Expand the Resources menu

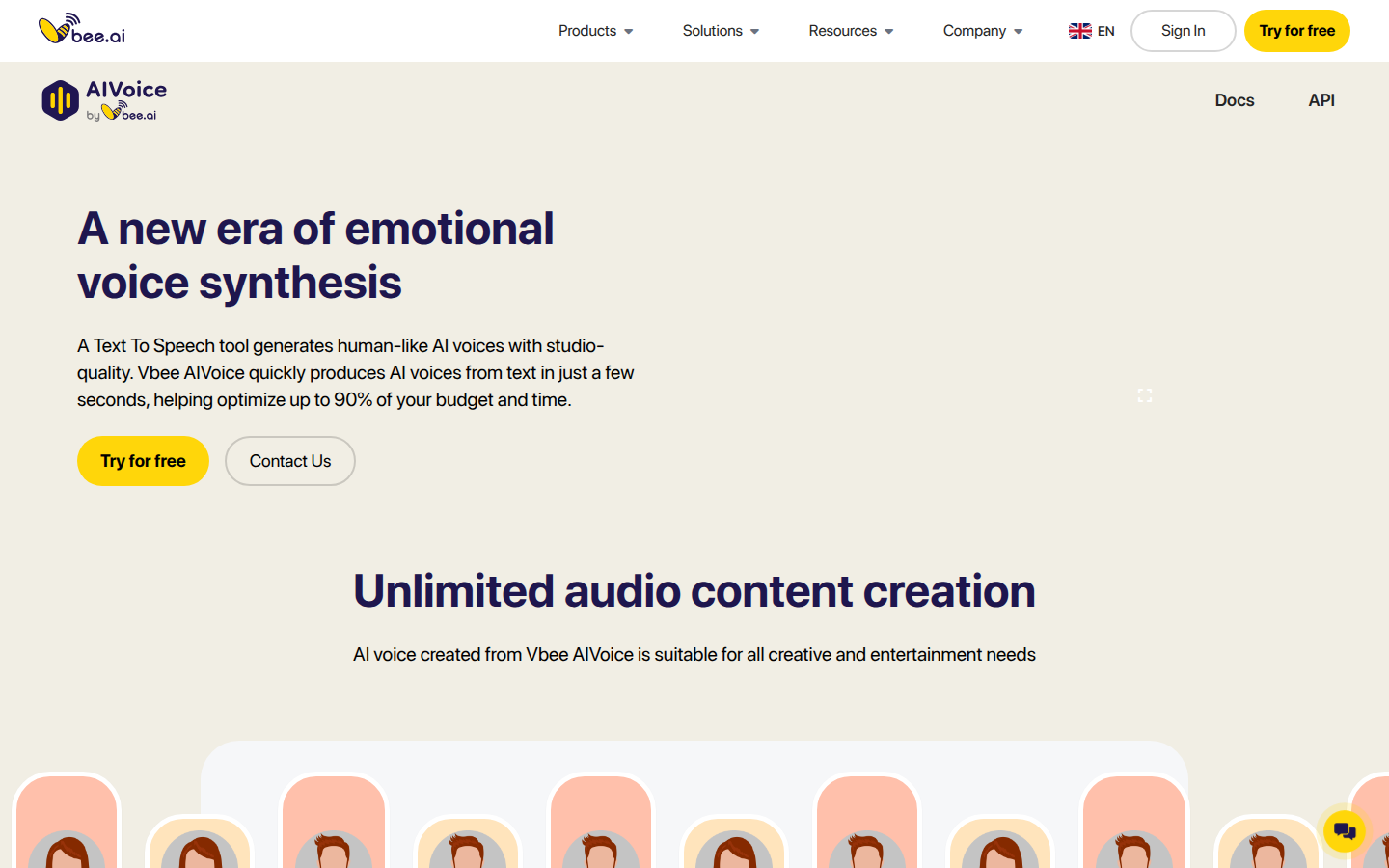850,31
